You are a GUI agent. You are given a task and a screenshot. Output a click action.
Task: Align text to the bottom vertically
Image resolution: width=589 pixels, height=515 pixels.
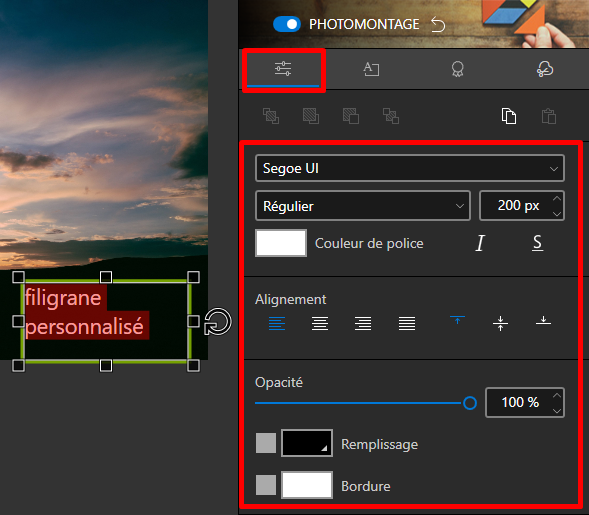tap(543, 321)
